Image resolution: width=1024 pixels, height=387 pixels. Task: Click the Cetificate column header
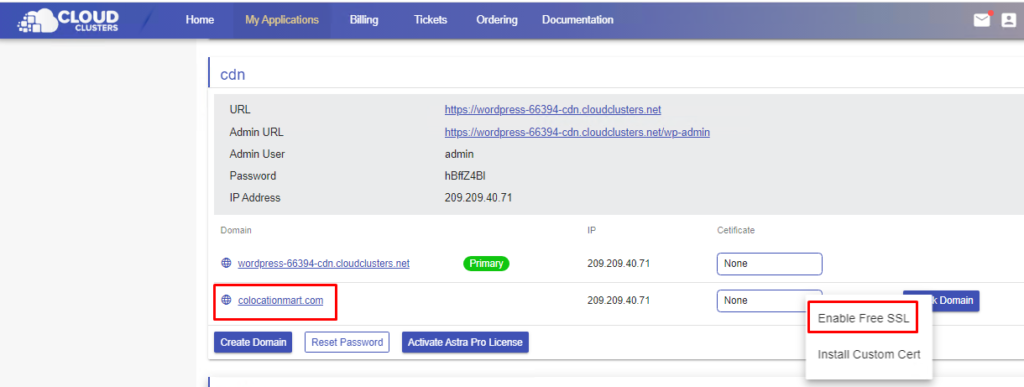point(735,230)
